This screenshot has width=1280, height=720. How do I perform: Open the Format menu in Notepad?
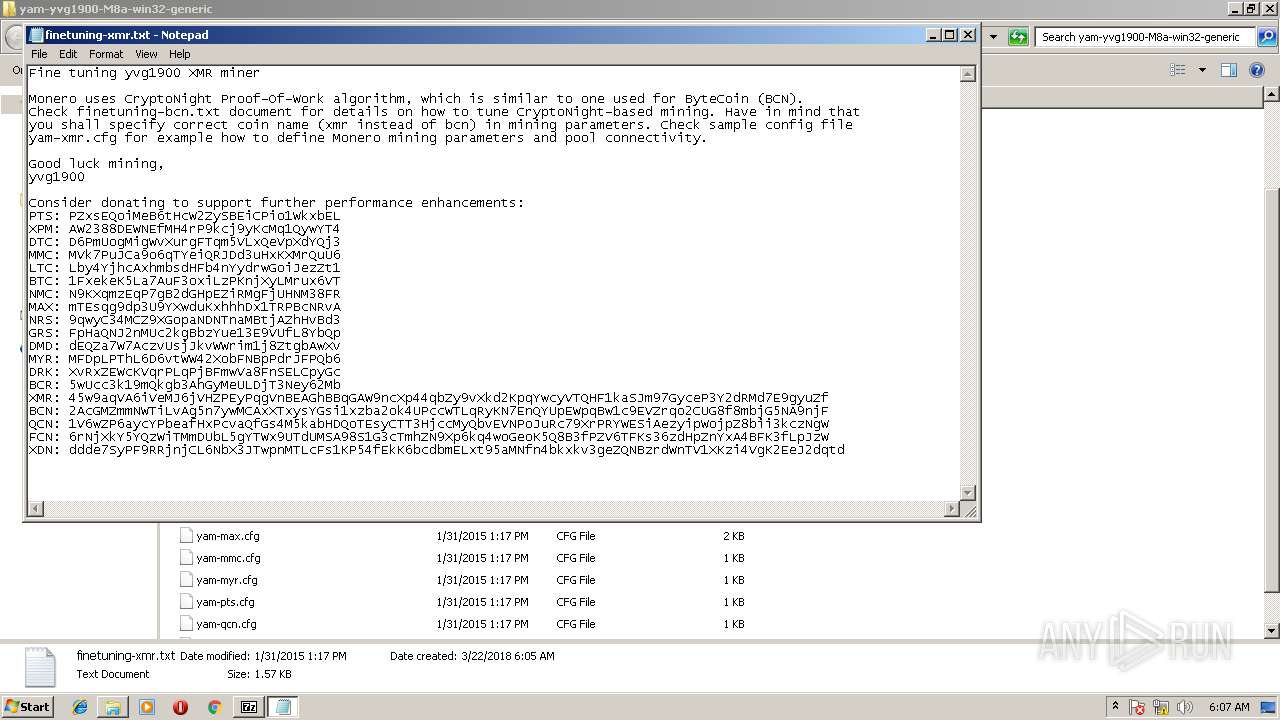pyautogui.click(x=106, y=54)
